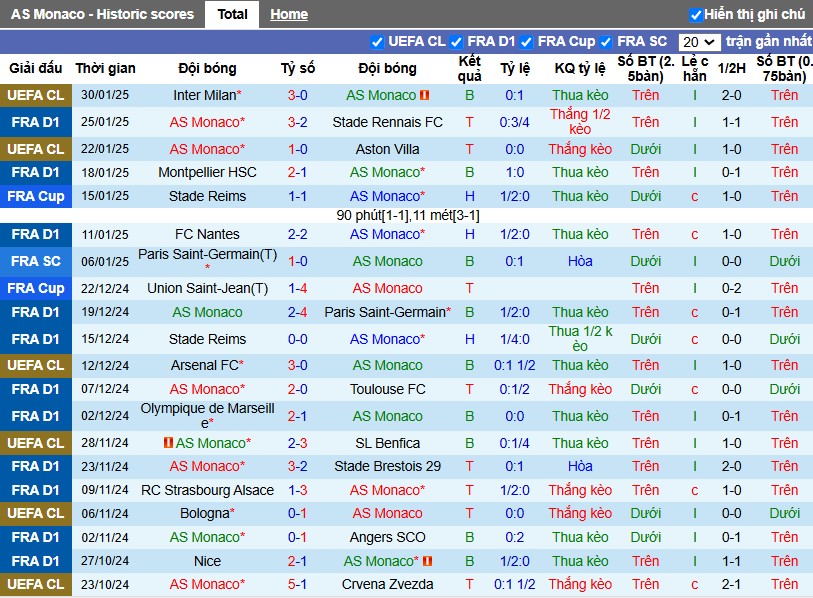Screen dimensions: 813x598
Task: Click the 2-2 score in FC Nantes row
Action: 298,234
